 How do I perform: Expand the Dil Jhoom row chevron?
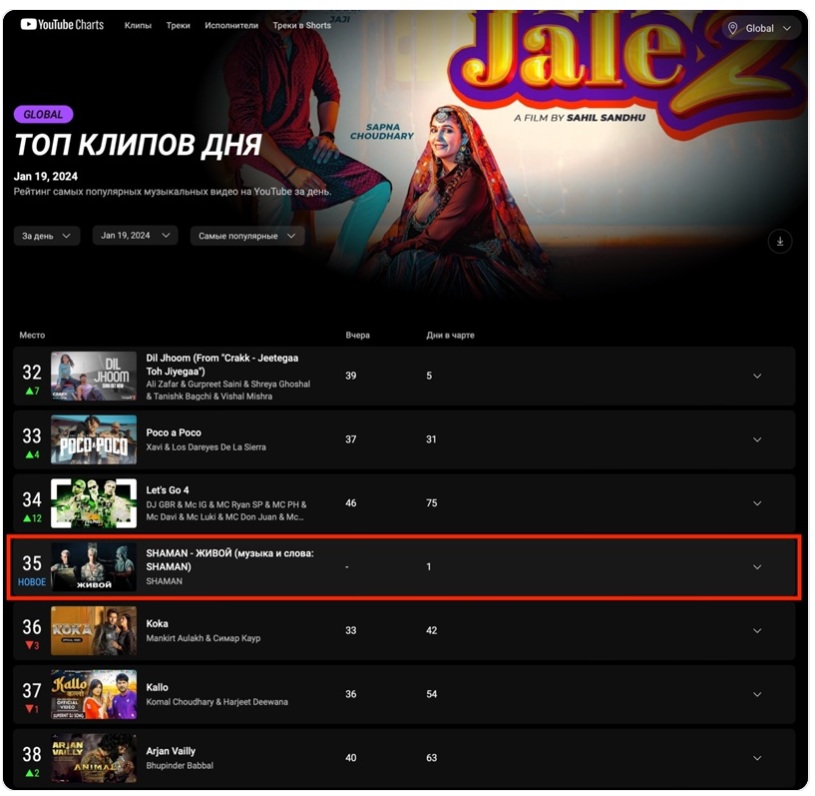click(757, 376)
